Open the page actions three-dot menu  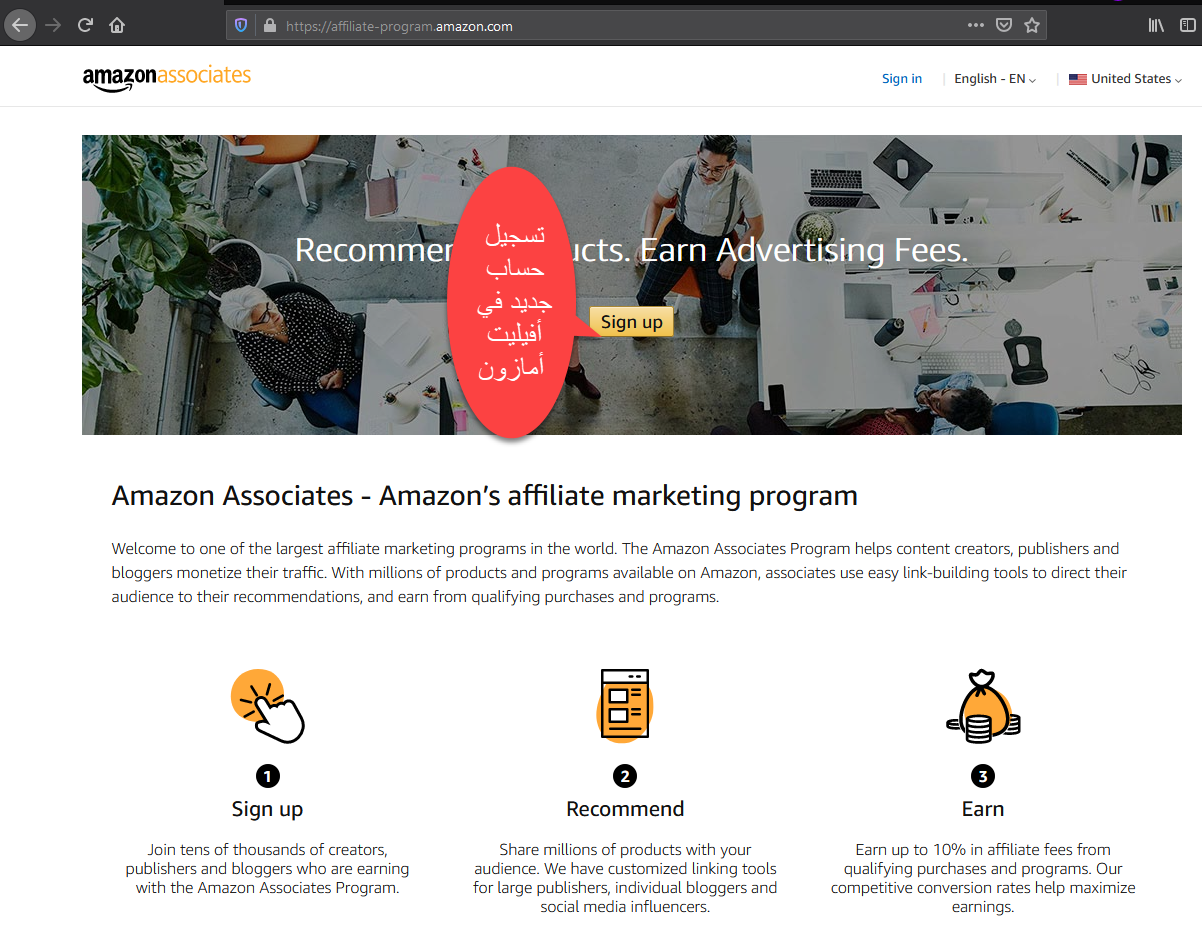[x=976, y=26]
